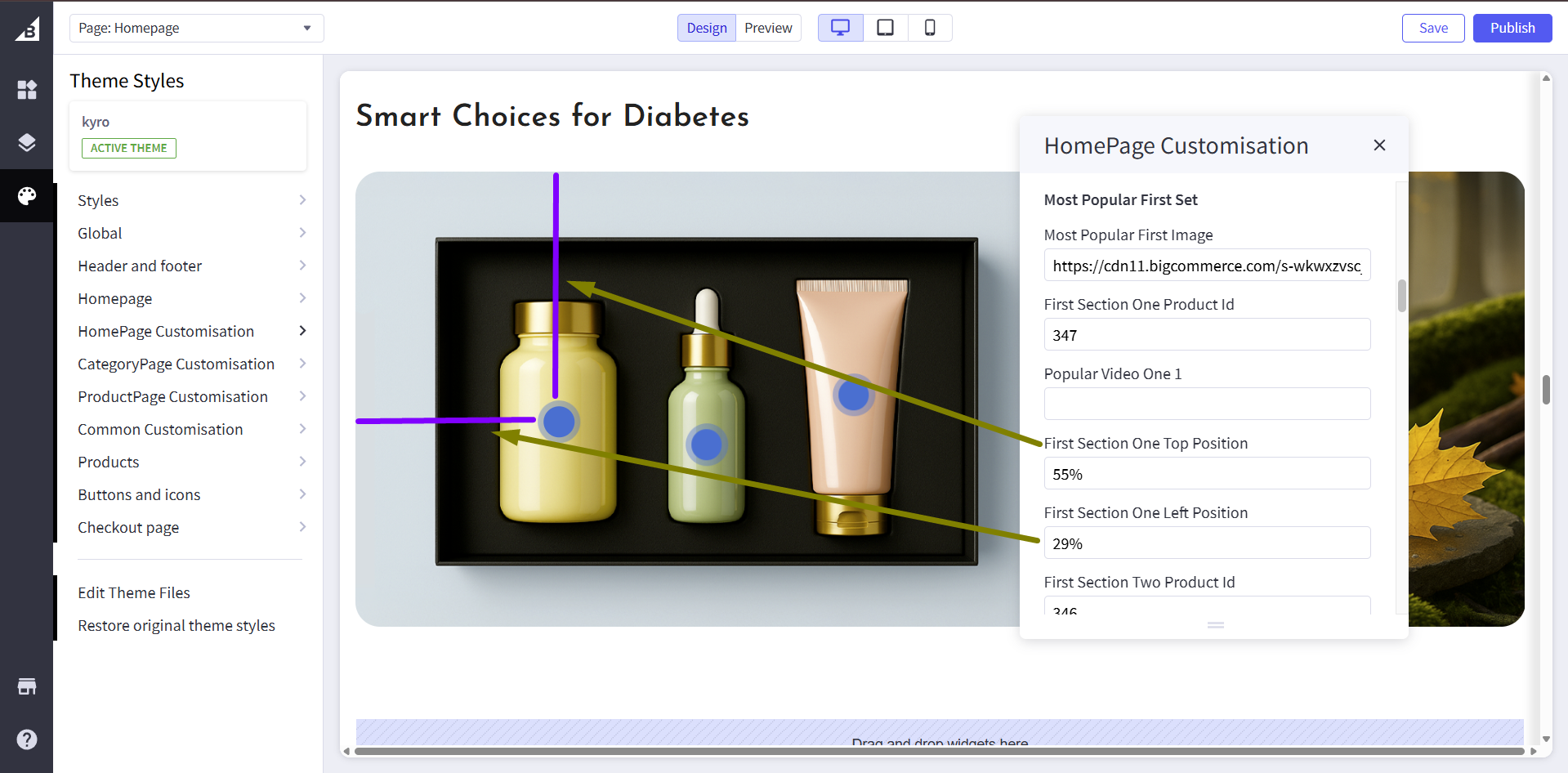The height and width of the screenshot is (773, 1568).
Task: Select the theme styles palette icon
Action: (27, 196)
